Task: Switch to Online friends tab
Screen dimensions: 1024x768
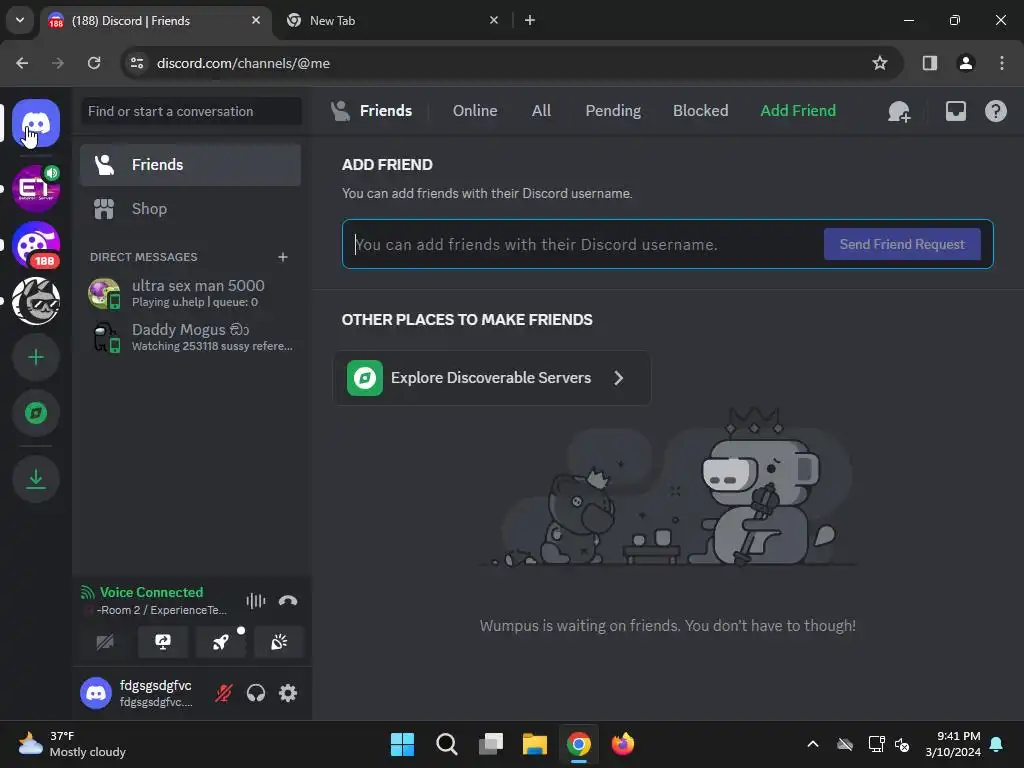Action: pos(475,111)
